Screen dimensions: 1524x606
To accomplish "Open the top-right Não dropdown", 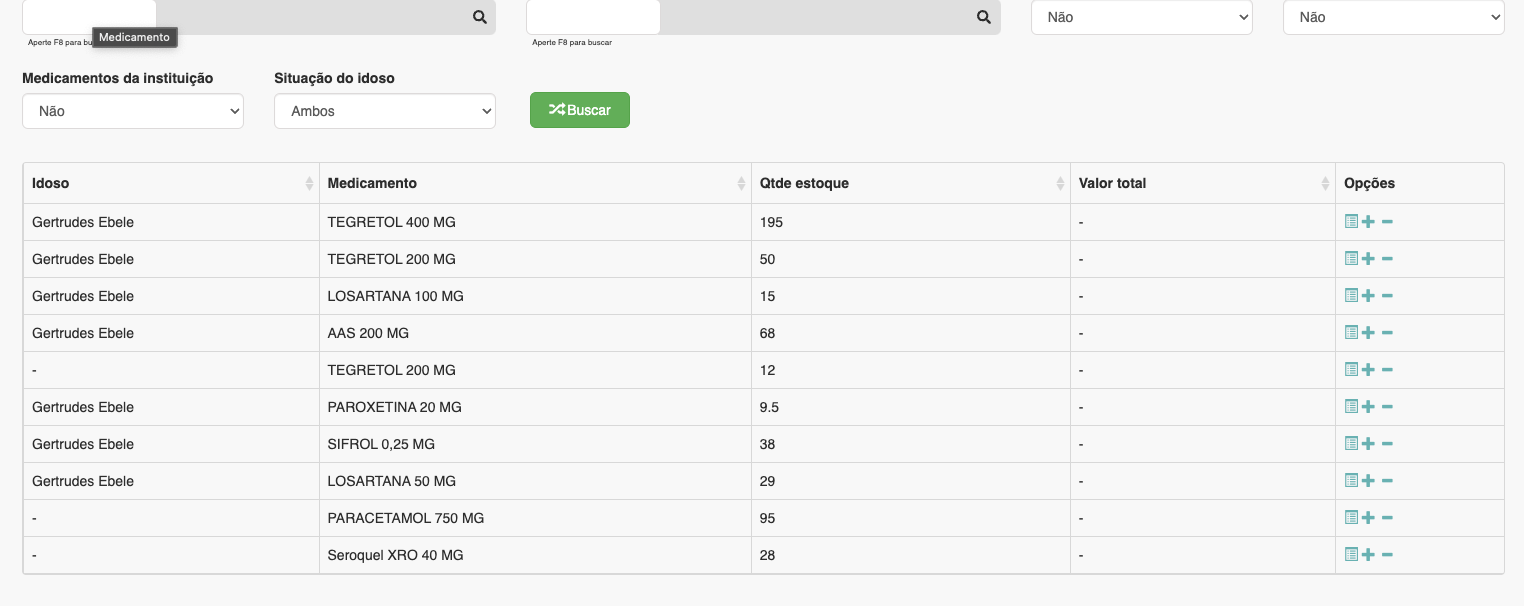I will (x=1393, y=17).
